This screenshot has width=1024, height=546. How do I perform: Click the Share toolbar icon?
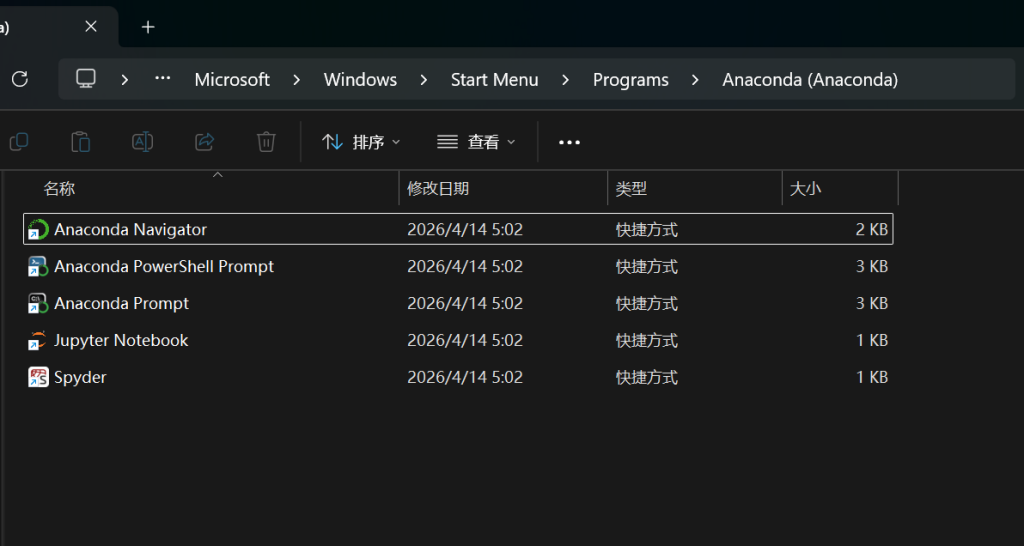pos(204,142)
